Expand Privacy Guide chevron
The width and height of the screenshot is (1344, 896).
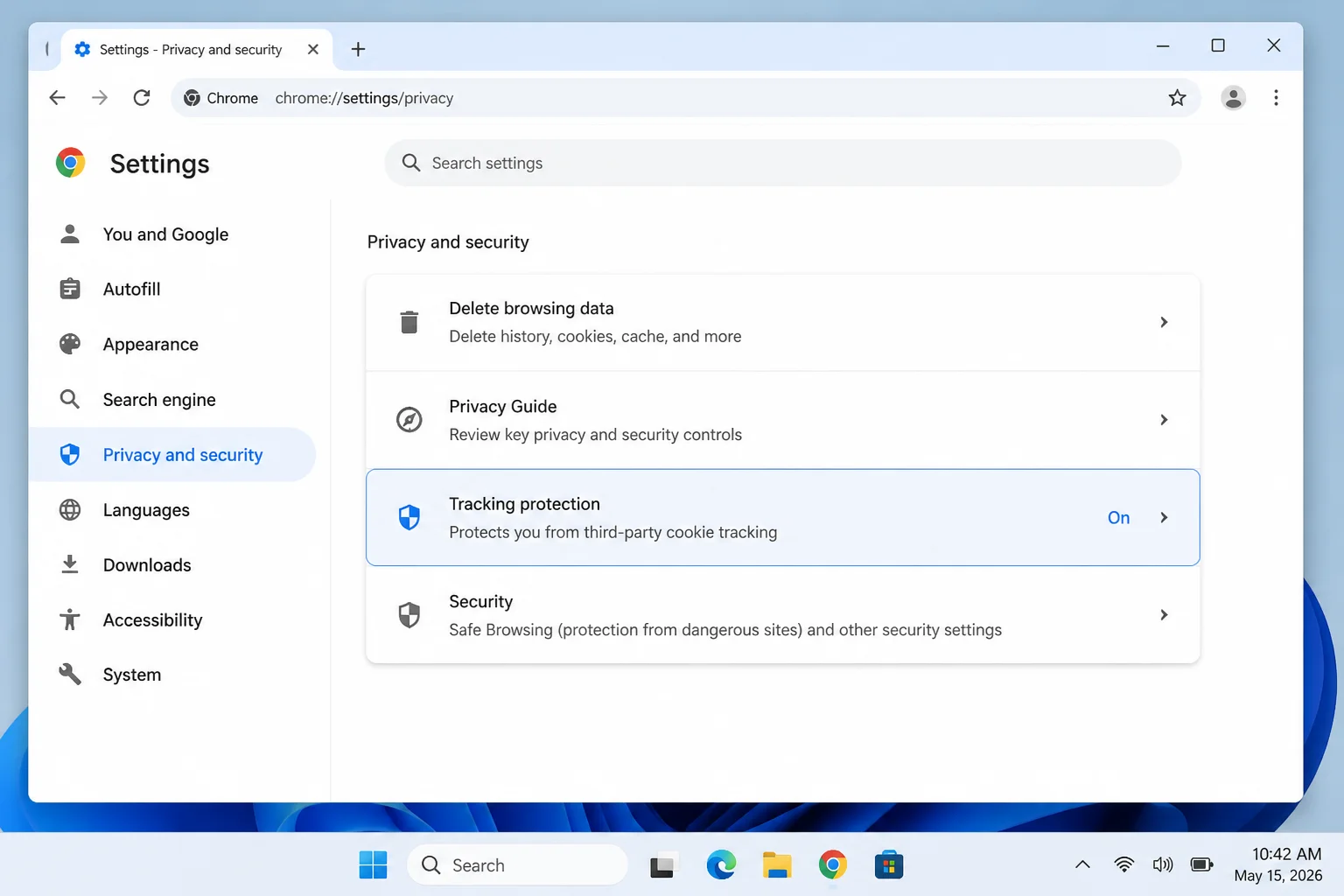point(1164,420)
